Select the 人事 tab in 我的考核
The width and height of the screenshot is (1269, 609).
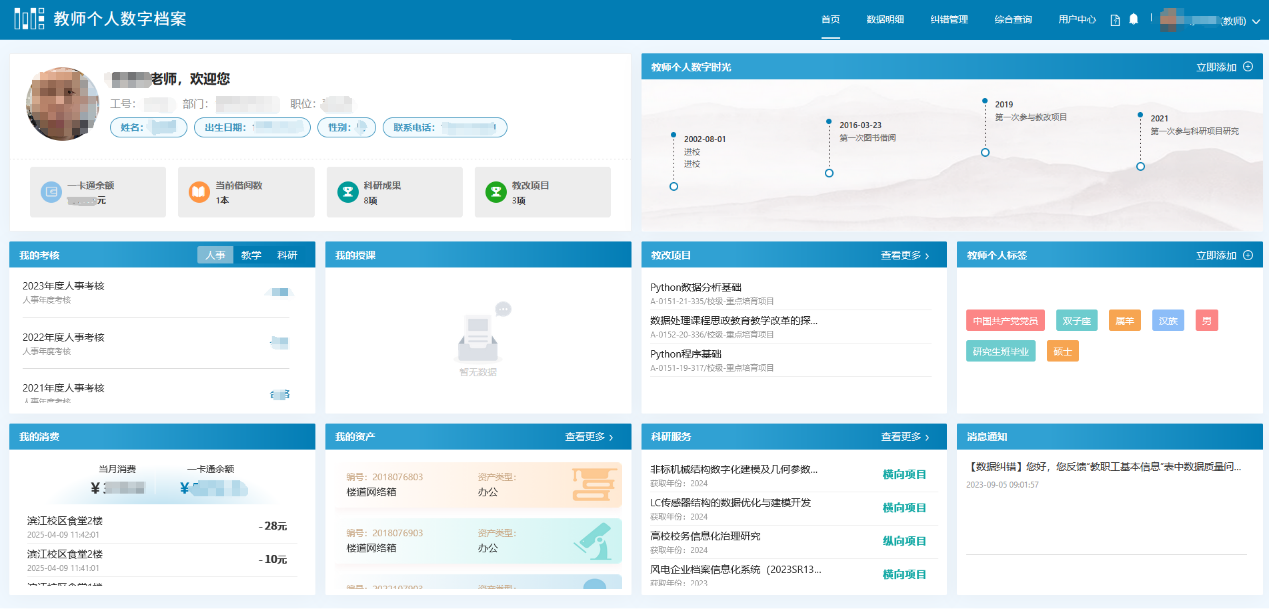tap(215, 255)
